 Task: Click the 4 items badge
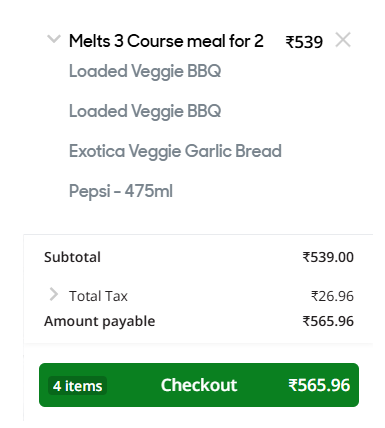77,386
